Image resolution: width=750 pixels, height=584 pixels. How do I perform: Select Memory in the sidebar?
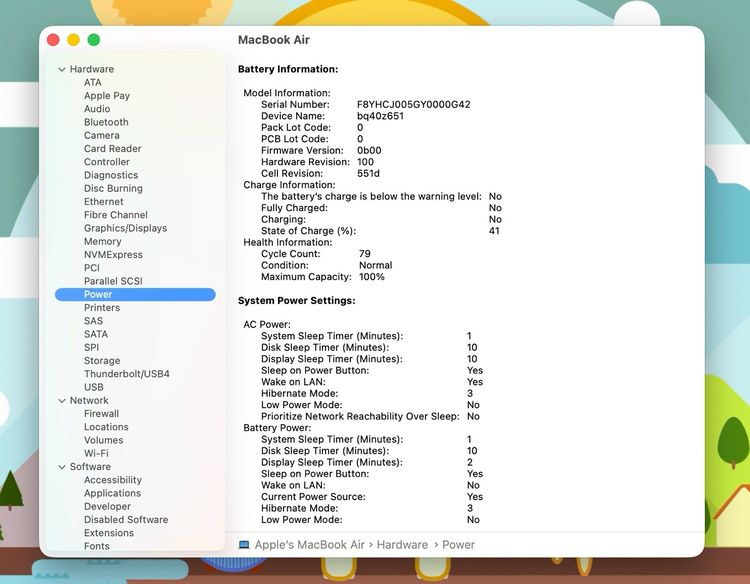102,242
